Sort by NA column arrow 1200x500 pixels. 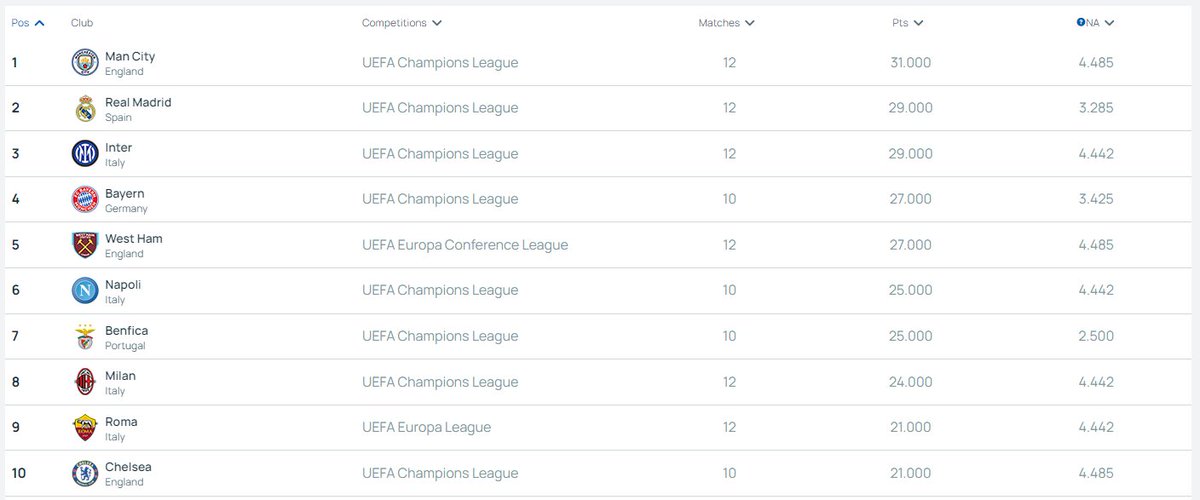coord(1109,22)
